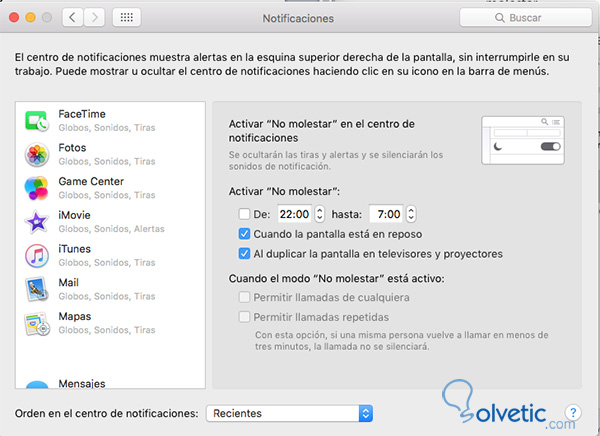
Task: Click the Mapas app icon
Action: (x=37, y=323)
